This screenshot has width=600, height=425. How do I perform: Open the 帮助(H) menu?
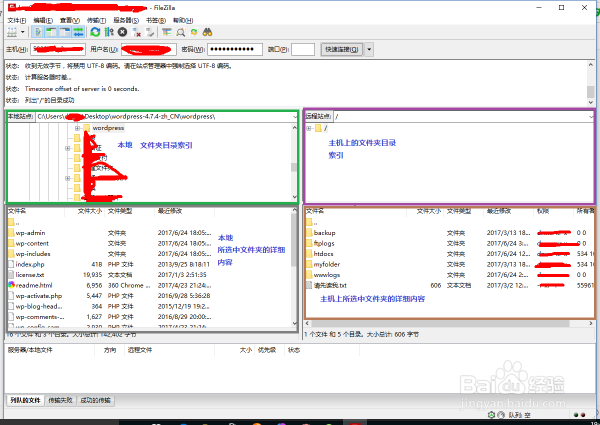tap(183, 20)
